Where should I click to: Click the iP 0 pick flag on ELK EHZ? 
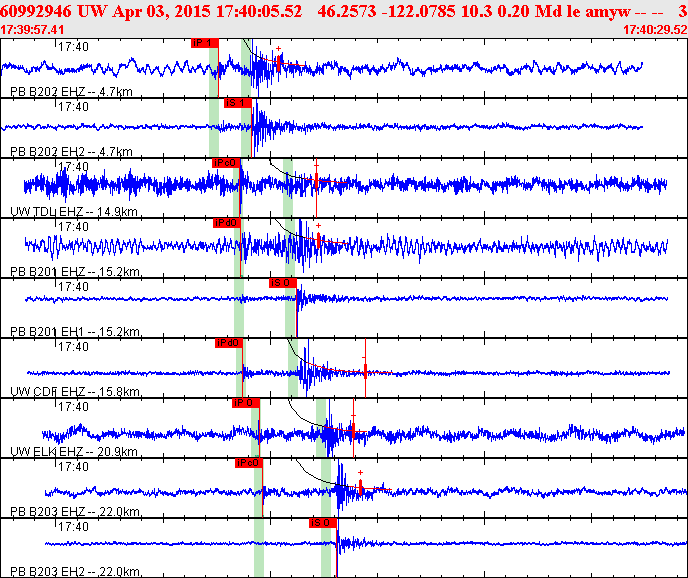[246, 403]
